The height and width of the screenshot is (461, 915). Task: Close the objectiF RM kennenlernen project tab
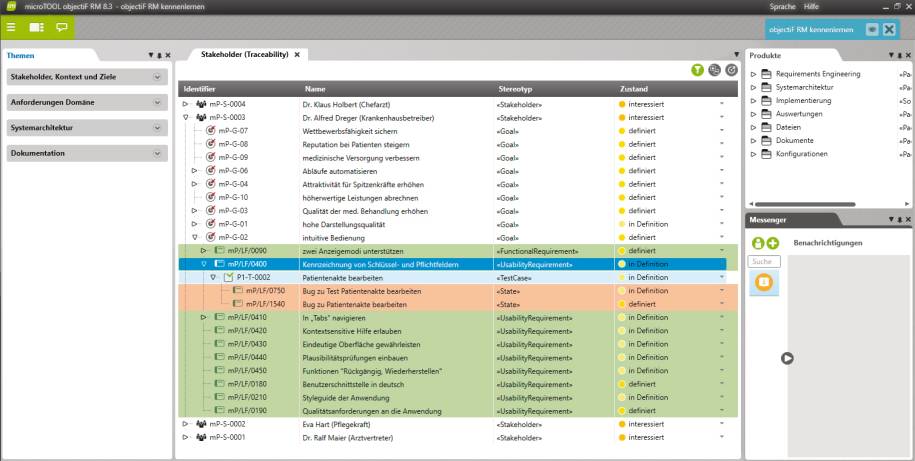coord(889,30)
